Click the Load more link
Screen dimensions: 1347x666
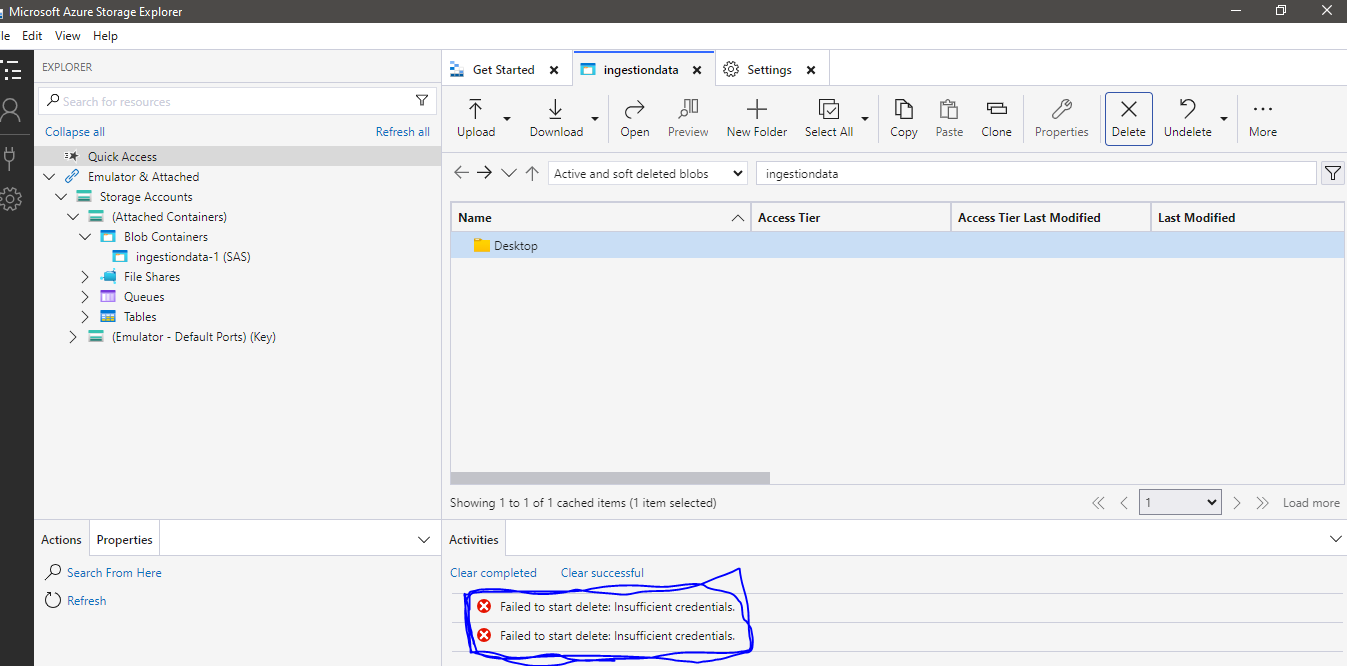coord(1311,503)
